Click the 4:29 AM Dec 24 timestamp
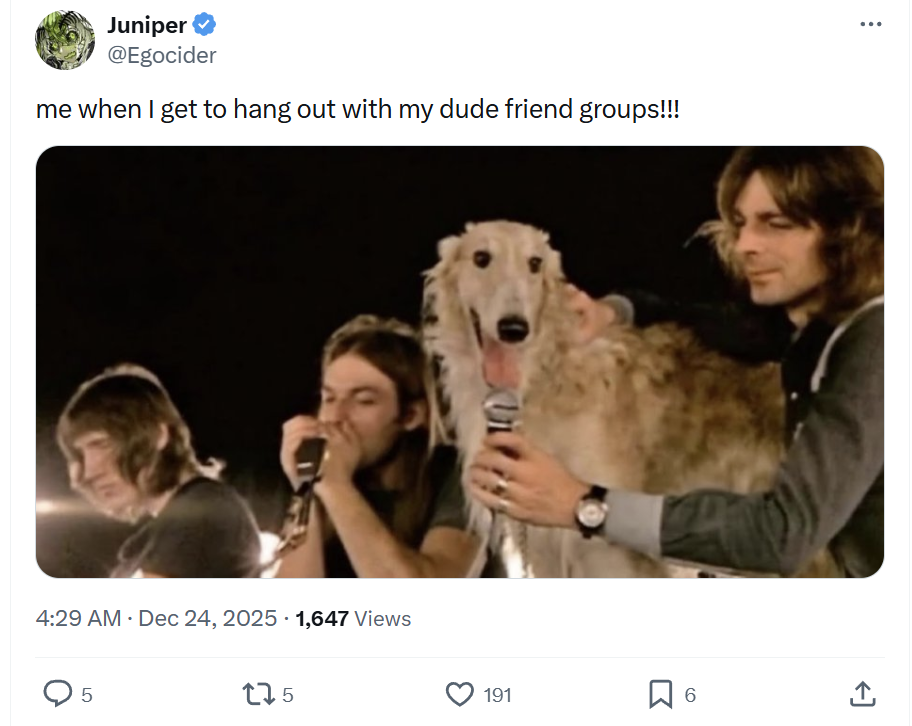912x726 pixels. click(x=156, y=618)
